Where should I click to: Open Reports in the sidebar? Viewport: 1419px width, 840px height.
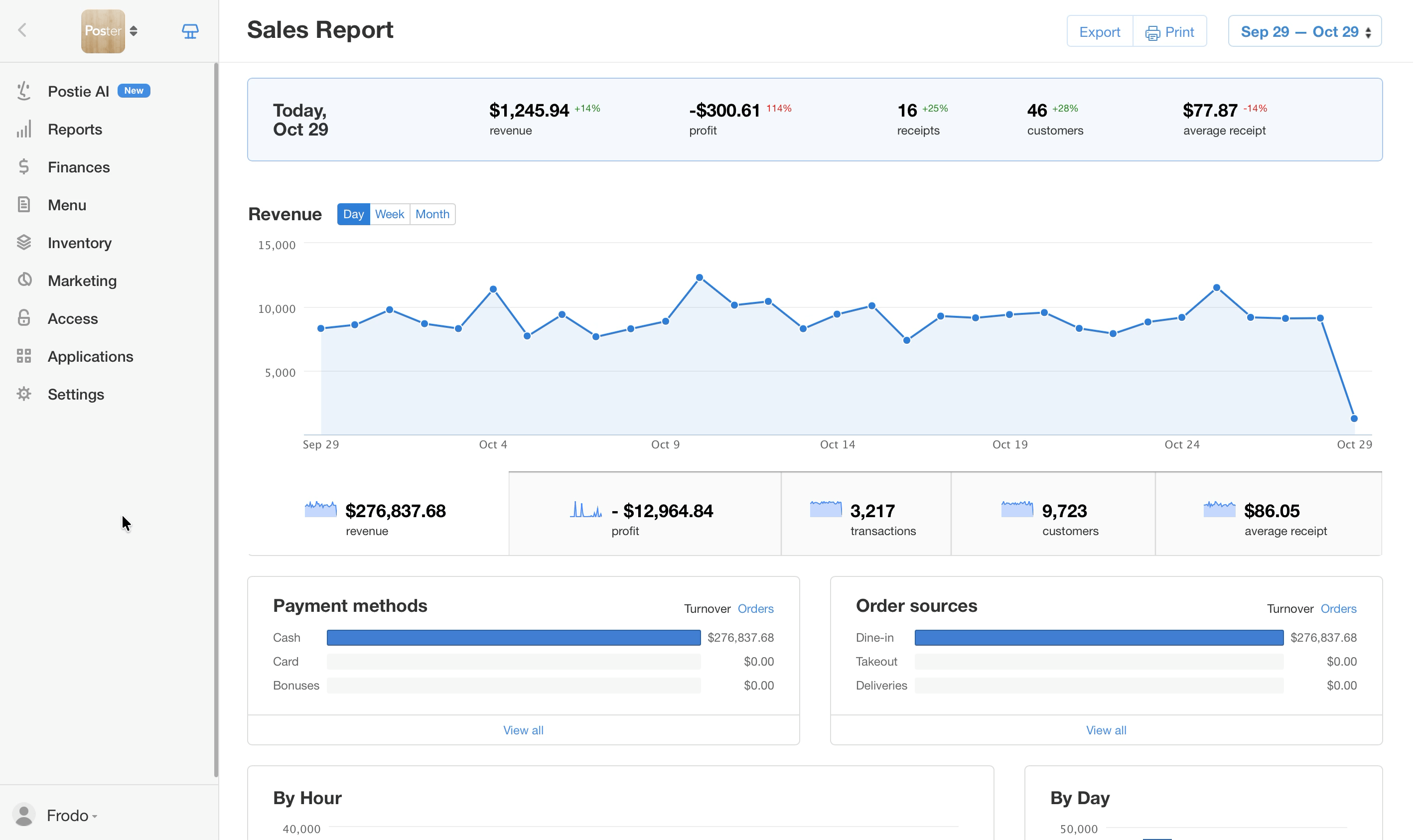[x=75, y=129]
